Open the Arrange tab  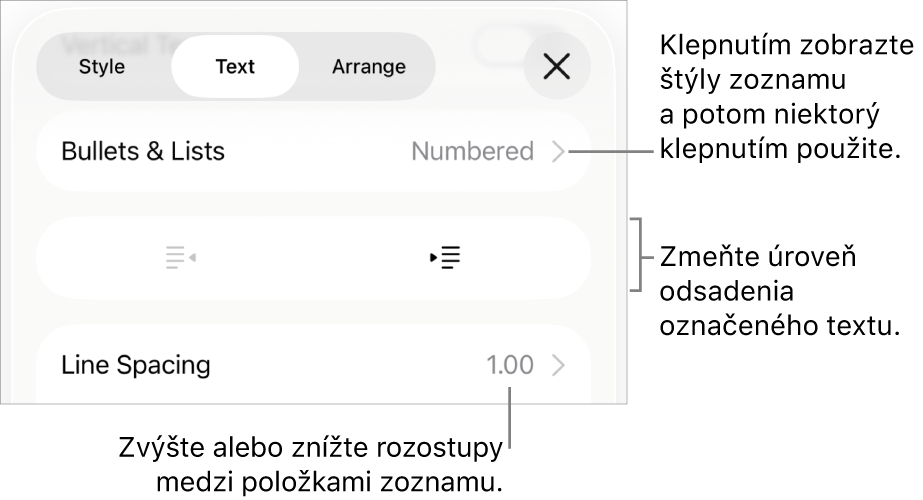coord(369,67)
